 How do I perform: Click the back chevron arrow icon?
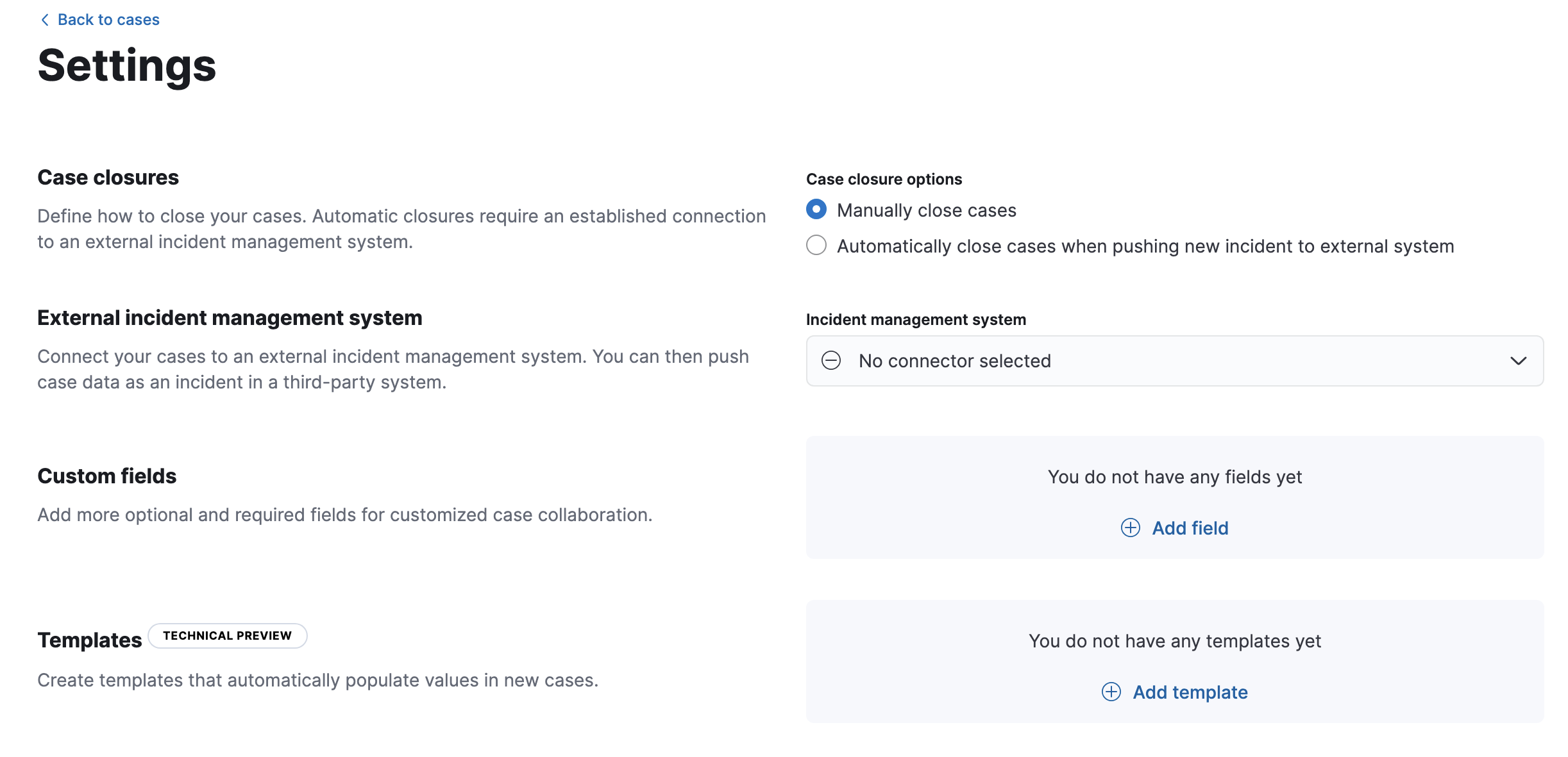[x=44, y=20]
